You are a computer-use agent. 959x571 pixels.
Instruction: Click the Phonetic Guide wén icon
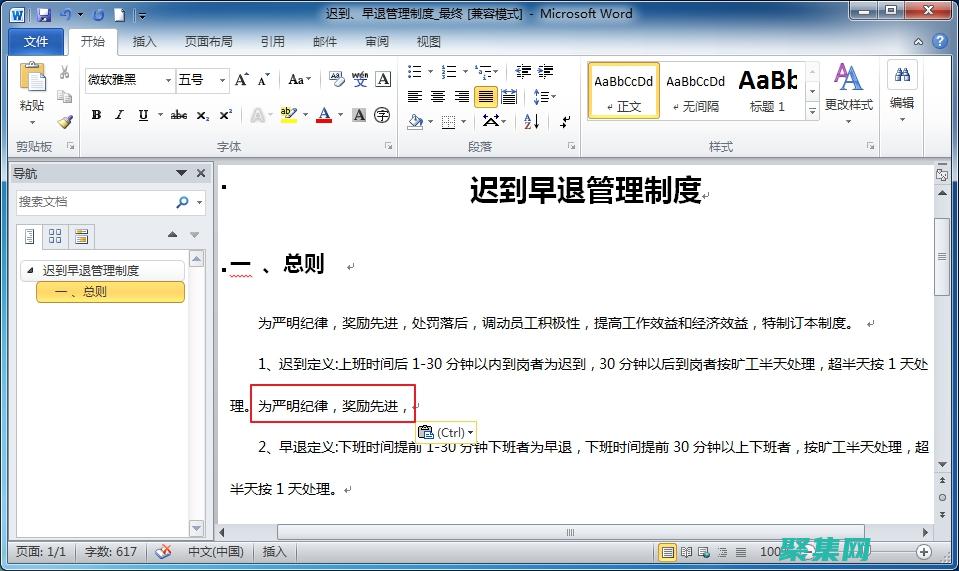[360, 79]
